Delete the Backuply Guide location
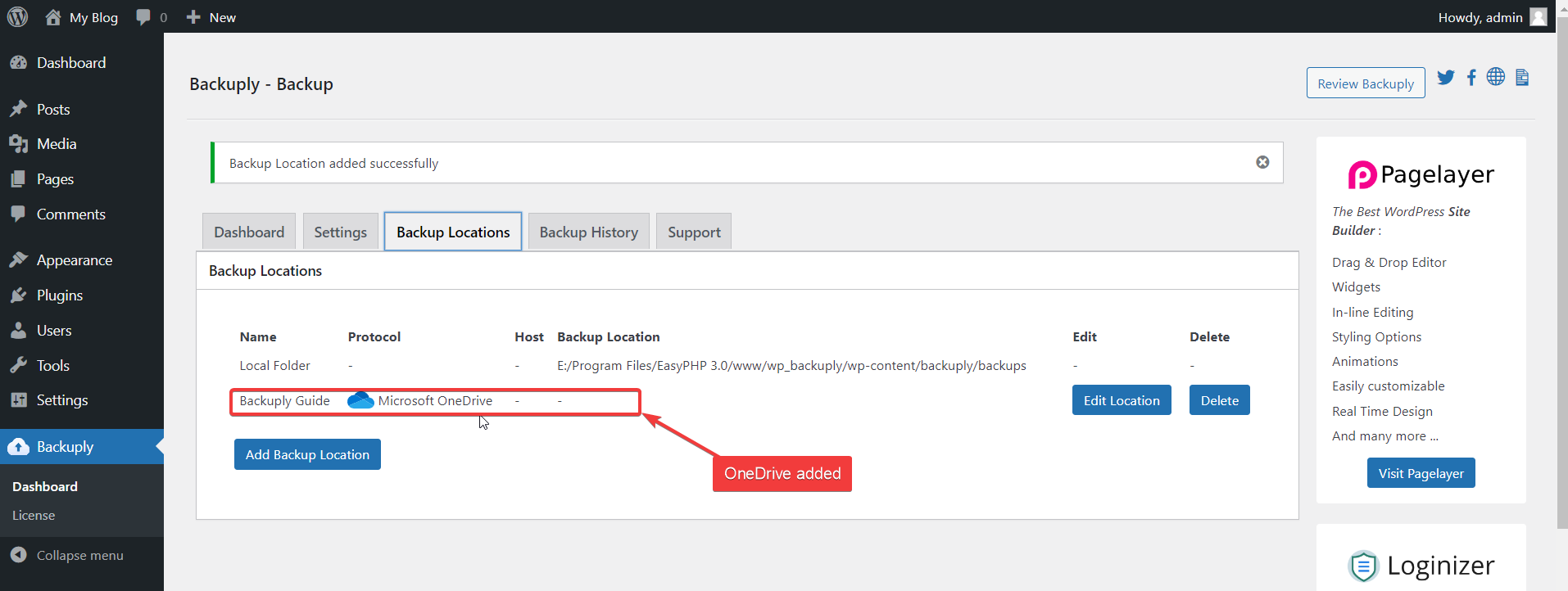 pos(1220,400)
